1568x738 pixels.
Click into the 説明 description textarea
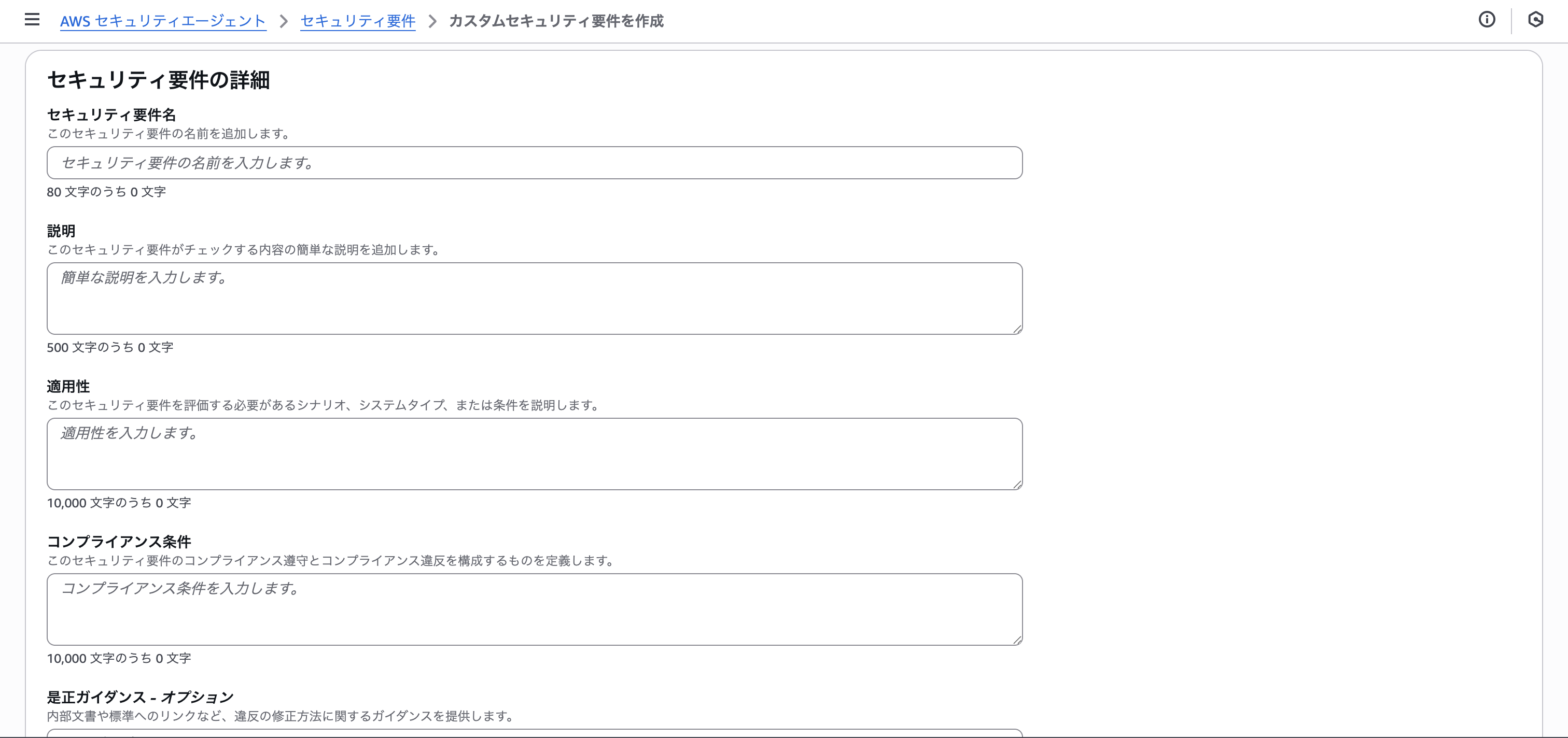coord(534,299)
